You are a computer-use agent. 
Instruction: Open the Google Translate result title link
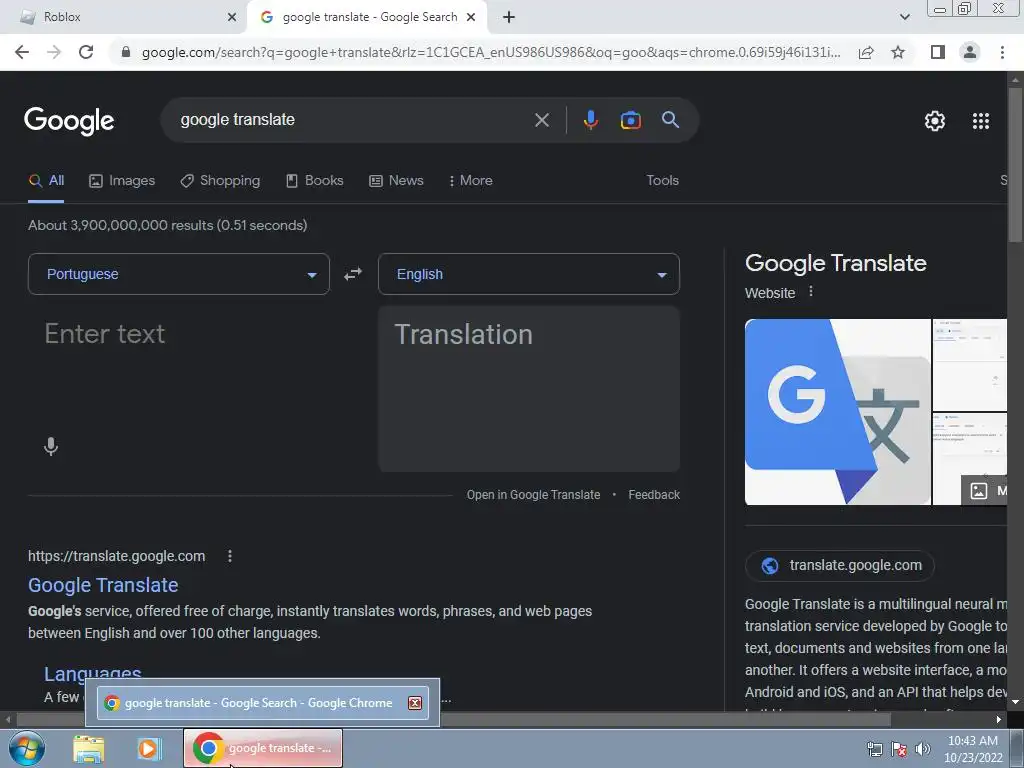click(x=103, y=585)
